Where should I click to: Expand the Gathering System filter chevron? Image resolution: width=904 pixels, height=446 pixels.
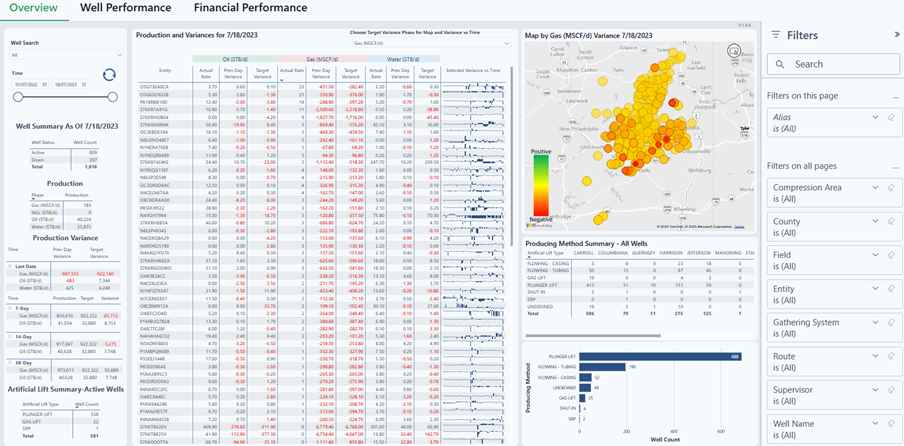[875, 323]
